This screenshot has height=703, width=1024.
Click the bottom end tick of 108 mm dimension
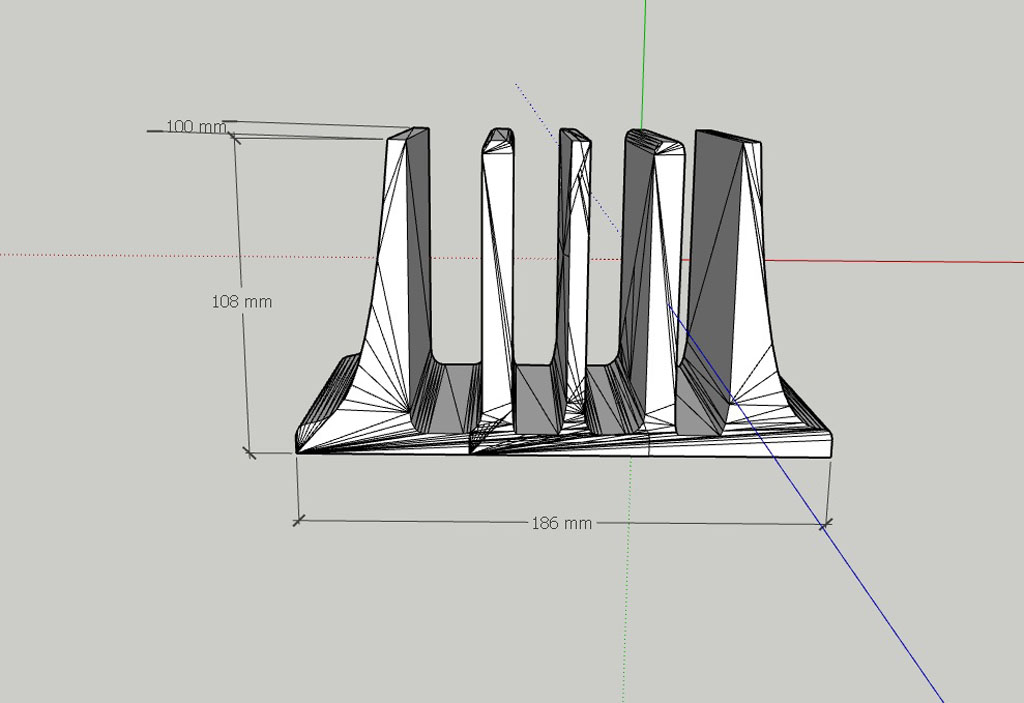click(250, 453)
